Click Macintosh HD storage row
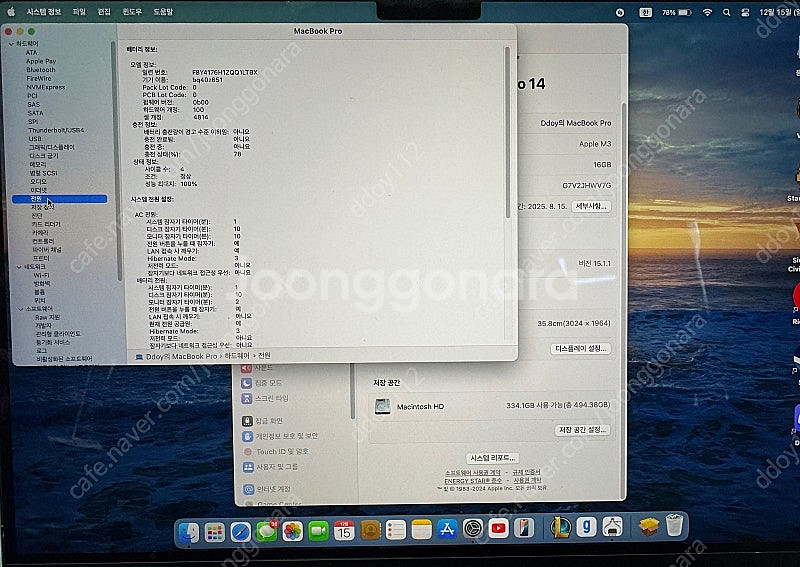The image size is (800, 567). pyautogui.click(x=492, y=406)
